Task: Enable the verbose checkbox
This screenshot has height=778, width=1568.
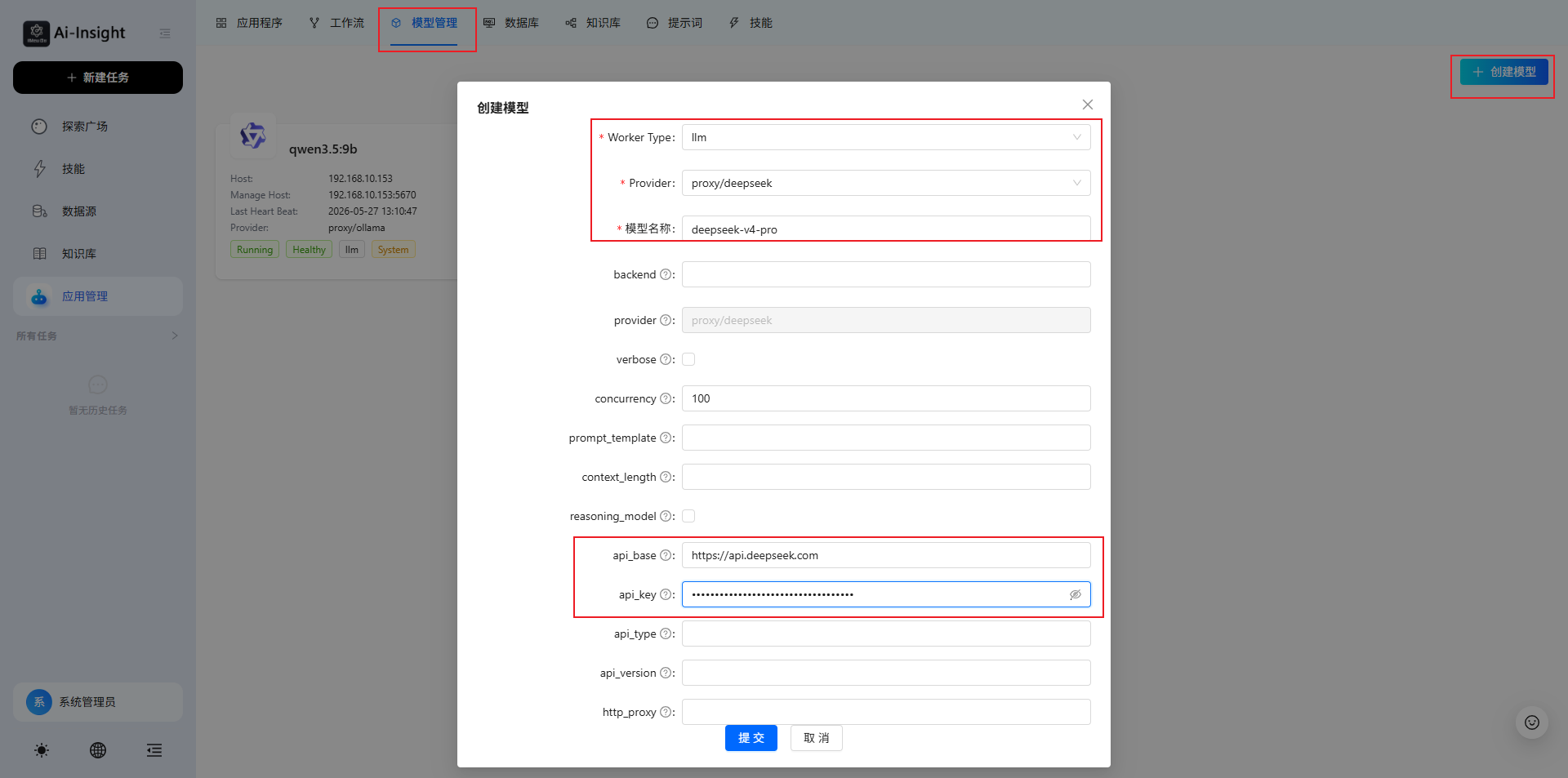Action: [x=688, y=359]
